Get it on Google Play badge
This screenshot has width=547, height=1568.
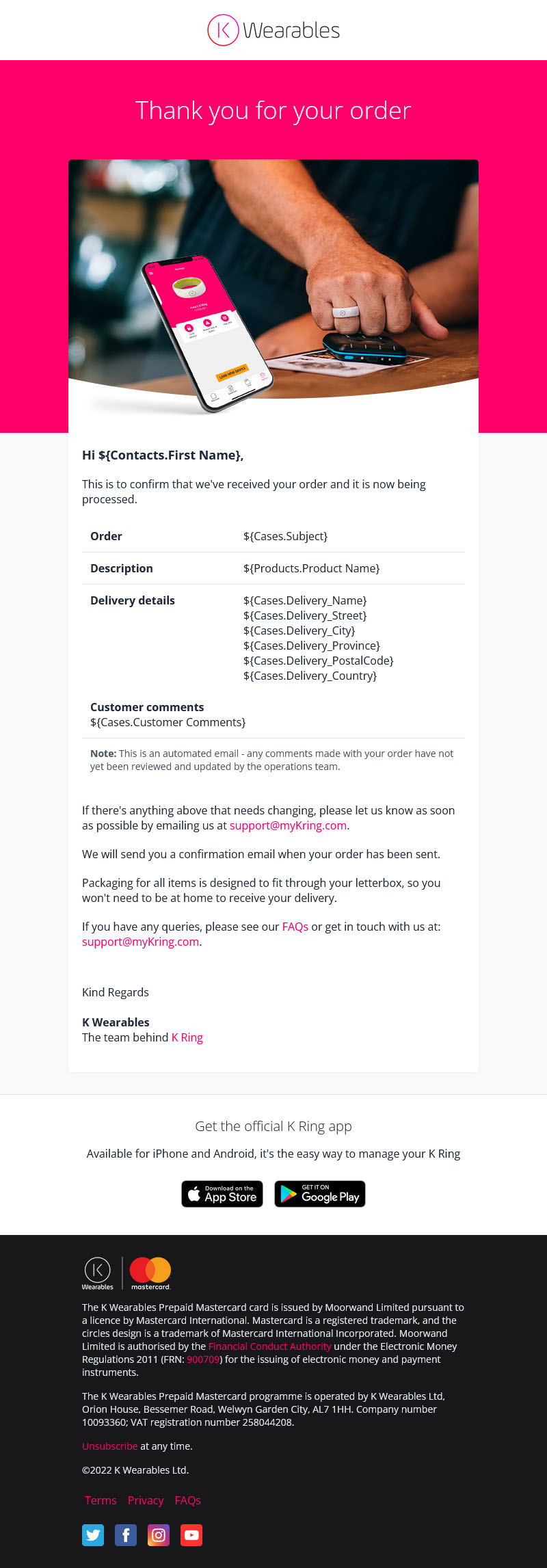pyautogui.click(x=320, y=1194)
